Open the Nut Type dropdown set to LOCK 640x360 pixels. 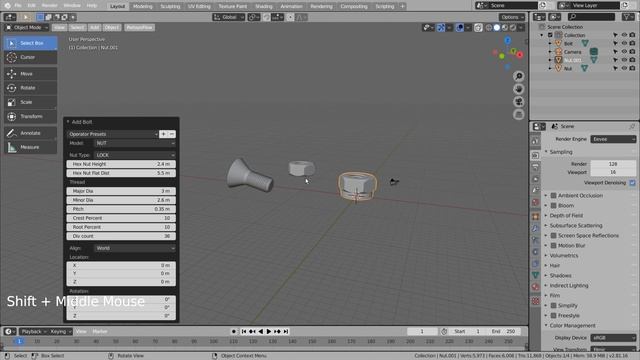(135, 155)
